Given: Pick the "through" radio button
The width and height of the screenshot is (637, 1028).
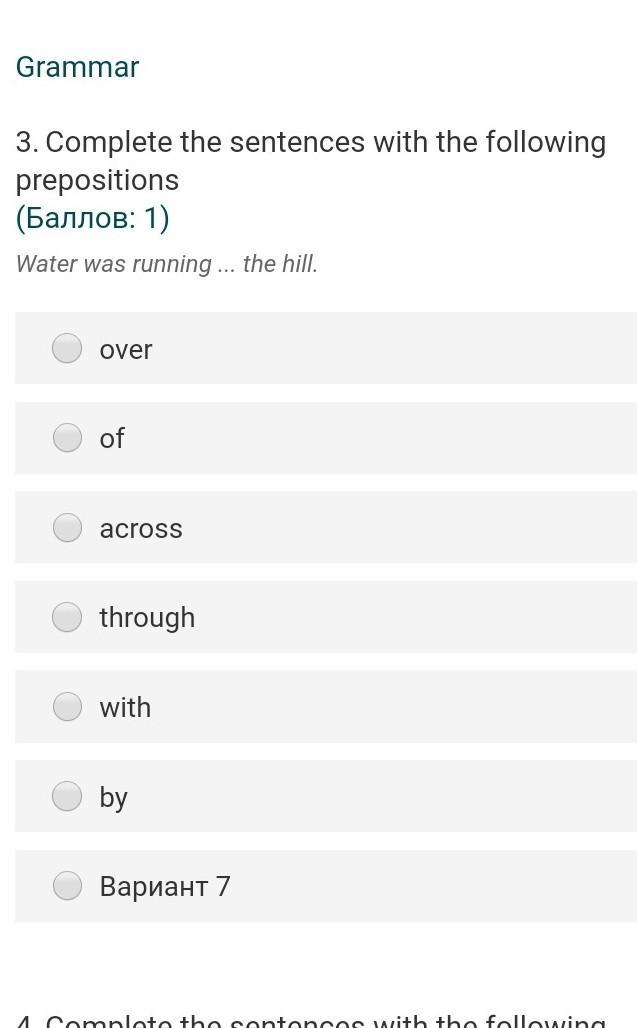Looking at the screenshot, I should point(67,618).
